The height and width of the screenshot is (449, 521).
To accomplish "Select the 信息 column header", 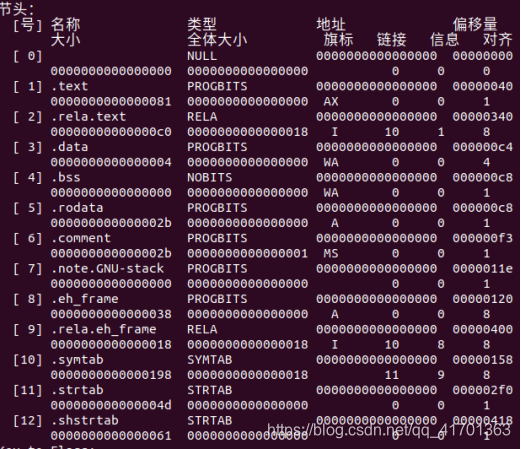I will tap(445, 40).
